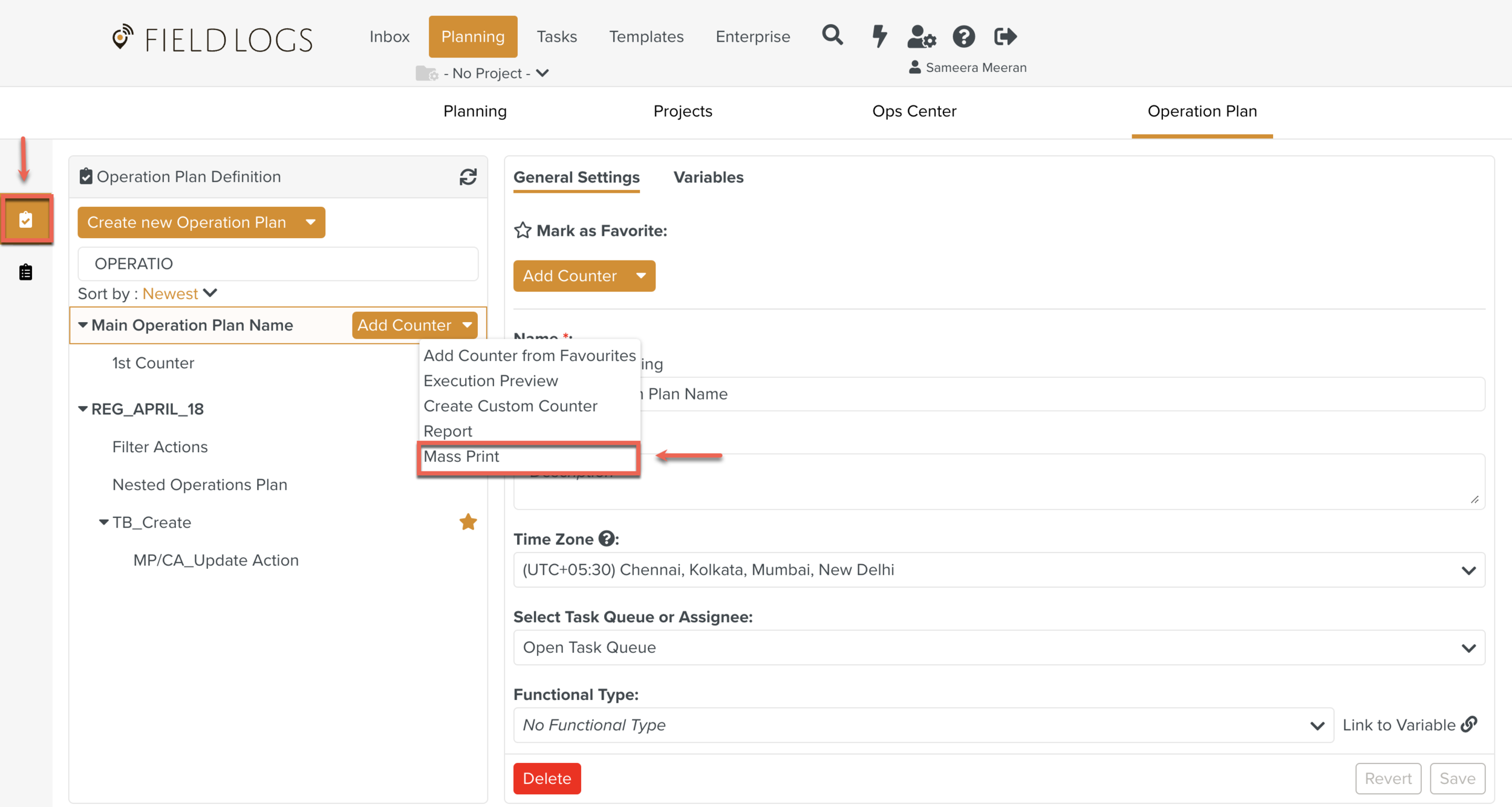
Task: Select the 1st Counter tree item
Action: [153, 363]
